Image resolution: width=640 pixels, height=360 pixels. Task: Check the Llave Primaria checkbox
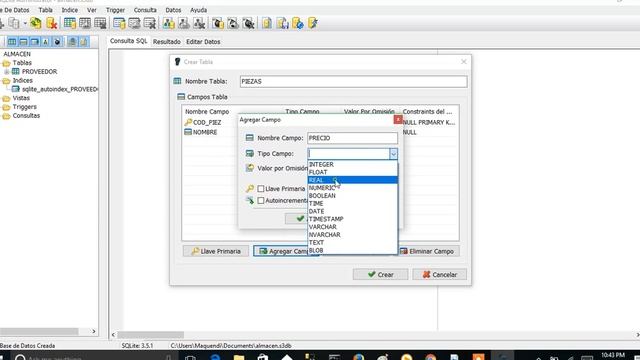pos(261,189)
